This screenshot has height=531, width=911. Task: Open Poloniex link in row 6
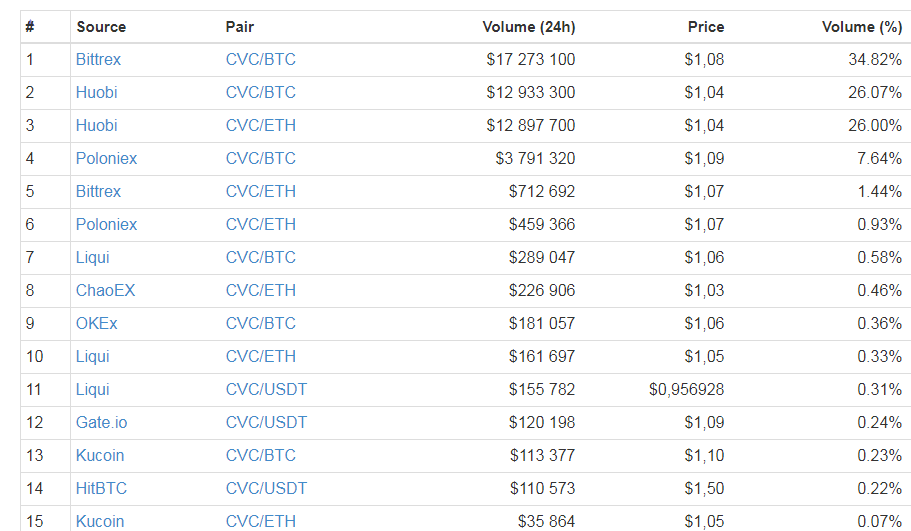pos(106,225)
